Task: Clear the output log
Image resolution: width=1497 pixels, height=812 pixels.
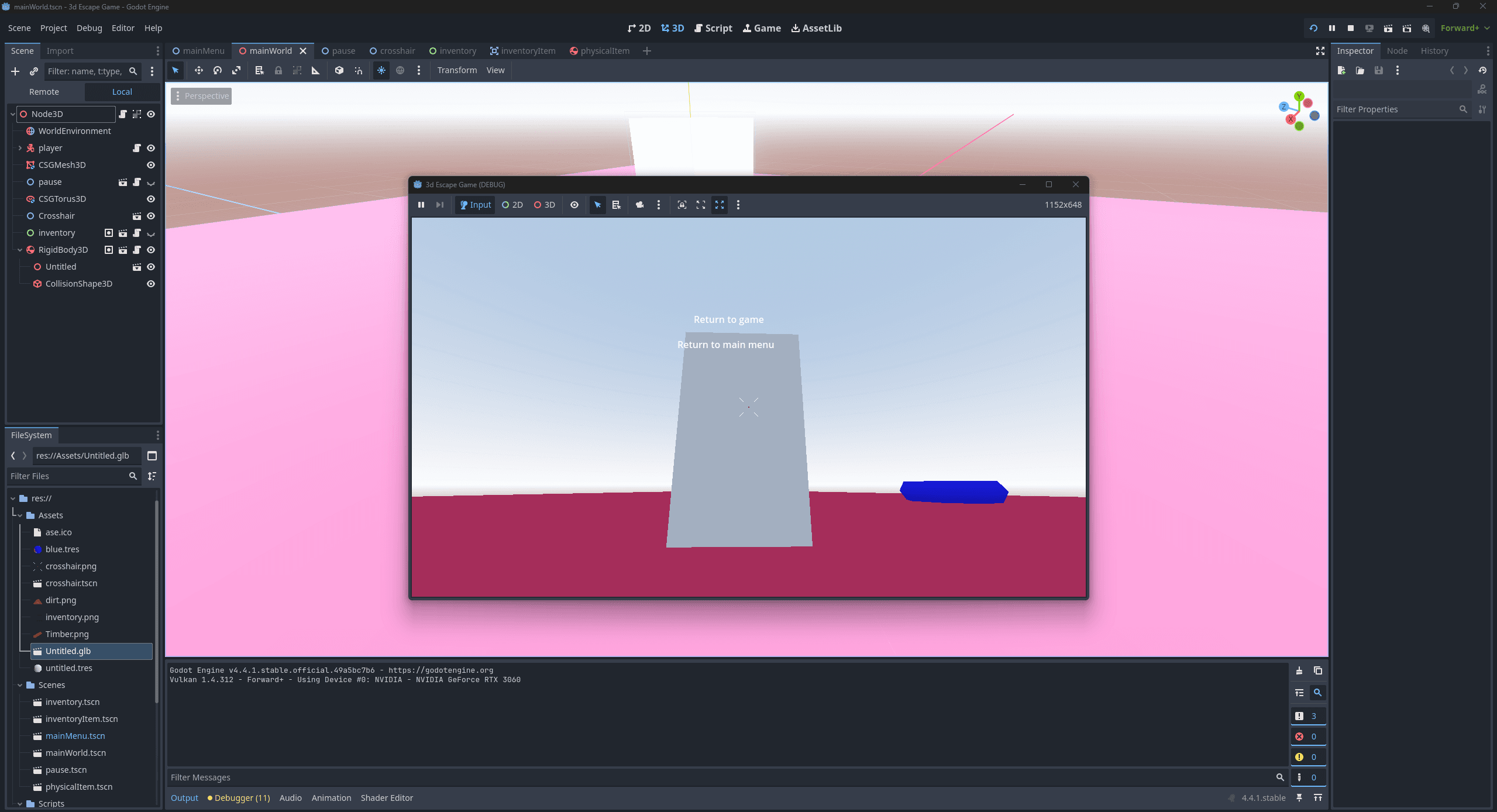Action: point(1299,671)
